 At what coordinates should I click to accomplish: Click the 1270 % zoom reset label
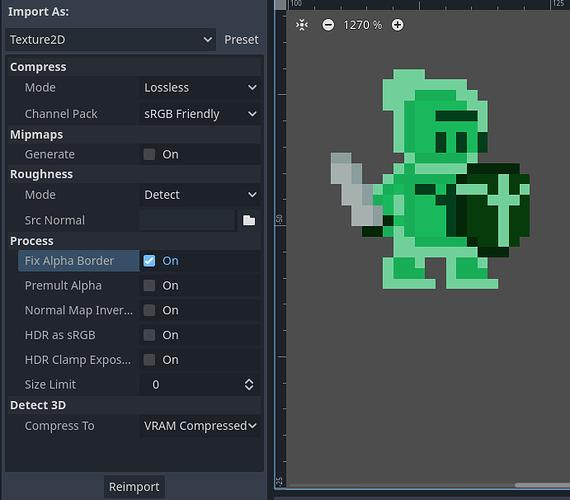(362, 25)
